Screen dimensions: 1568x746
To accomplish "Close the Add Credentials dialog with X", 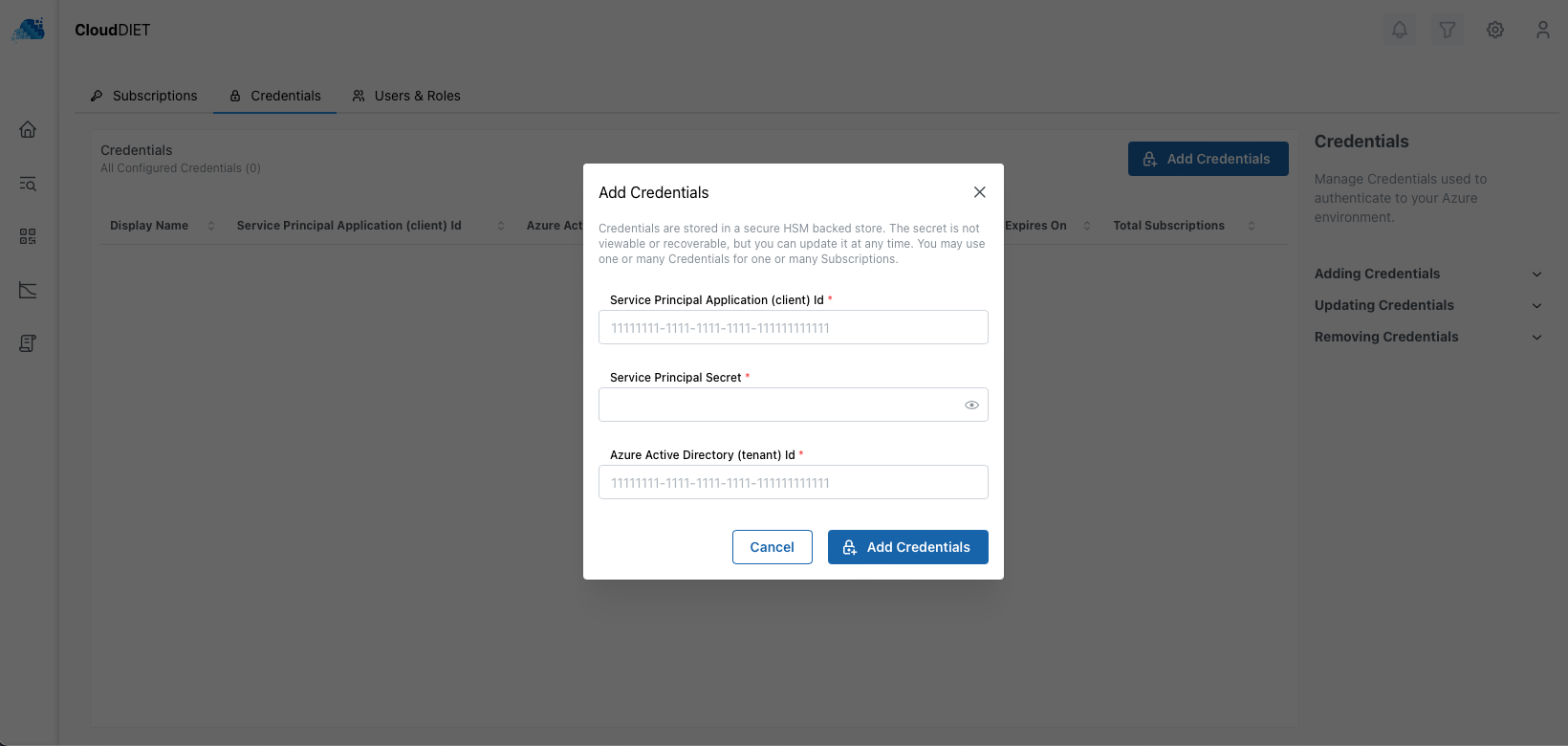I will (x=979, y=192).
